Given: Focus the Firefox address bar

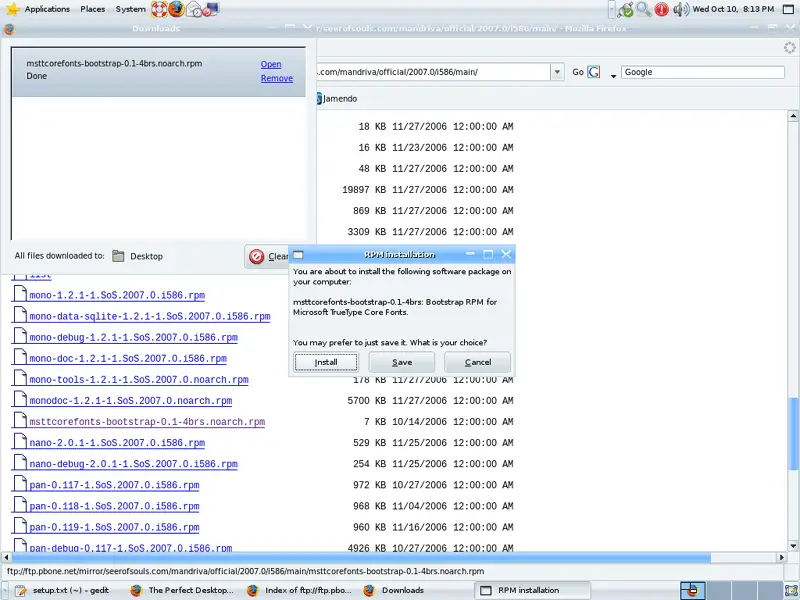Looking at the screenshot, I should pyautogui.click(x=433, y=72).
